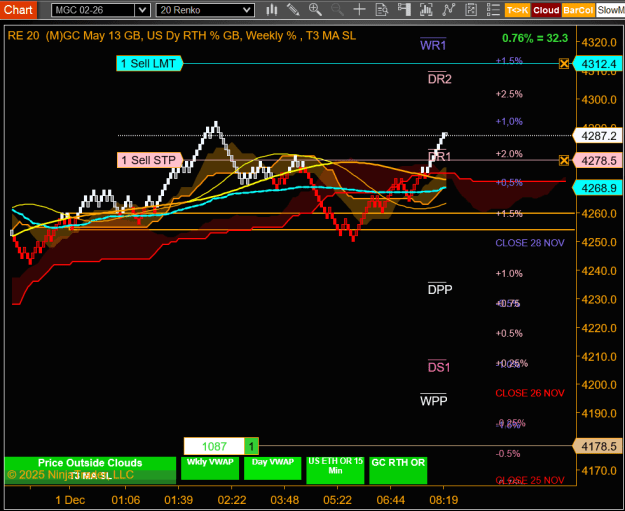Open the chart trader panel icon
The width and height of the screenshot is (625, 511).
coord(404,10)
